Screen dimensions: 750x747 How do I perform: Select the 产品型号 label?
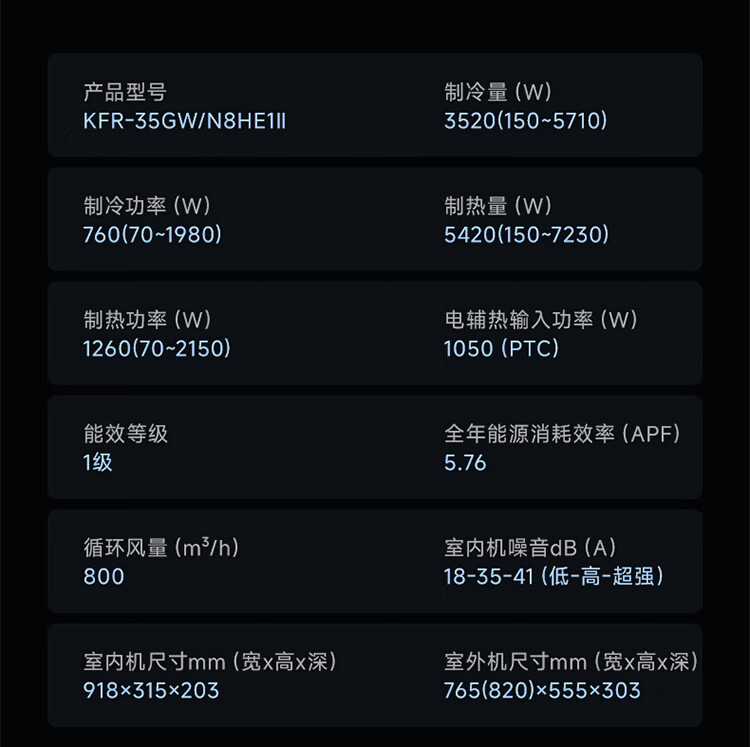(125, 93)
